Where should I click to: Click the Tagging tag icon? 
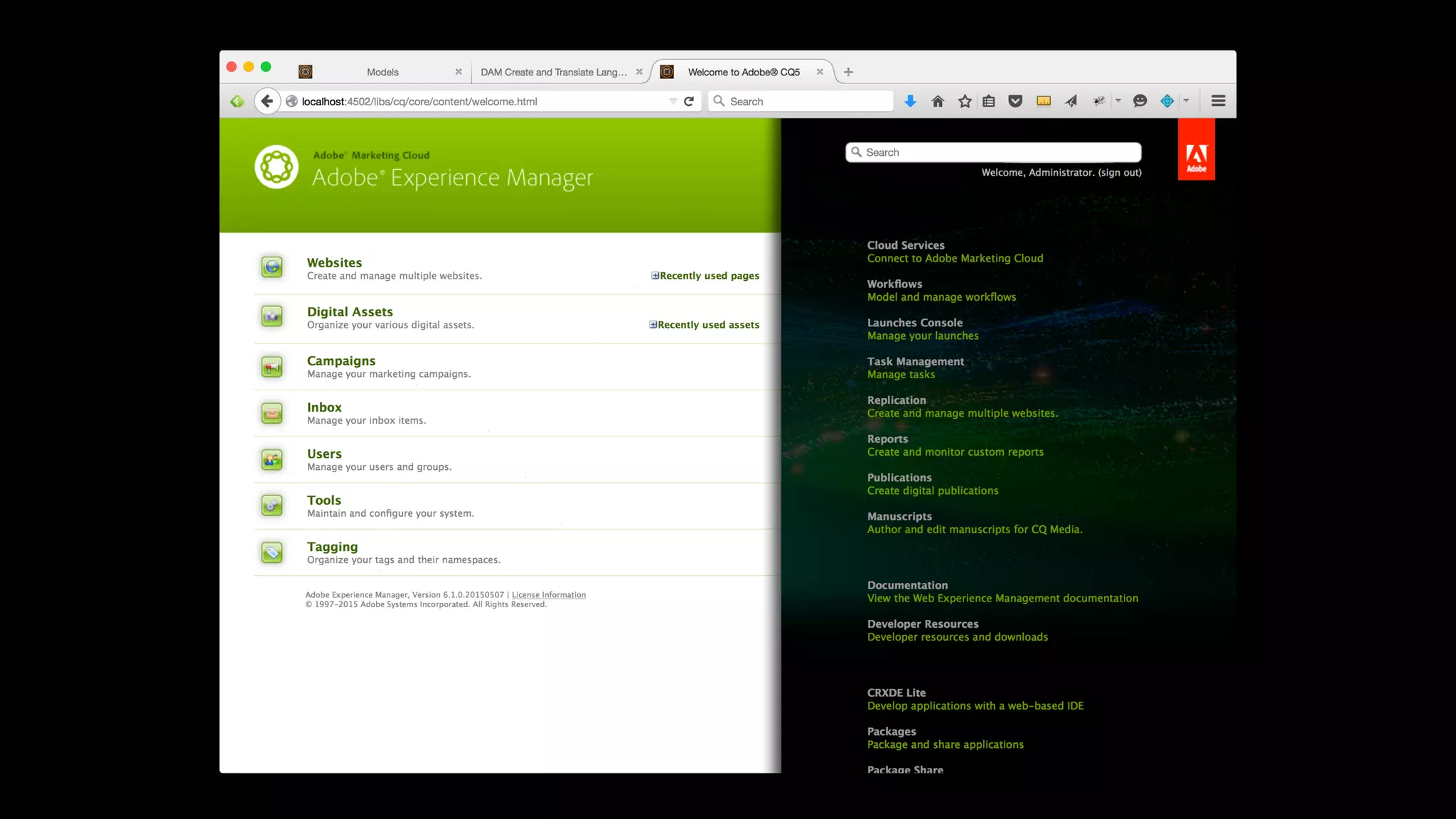pyautogui.click(x=272, y=552)
